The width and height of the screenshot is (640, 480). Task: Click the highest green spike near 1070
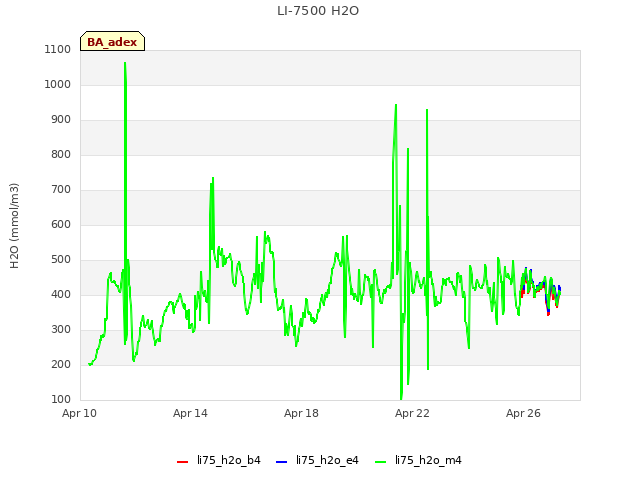125,63
